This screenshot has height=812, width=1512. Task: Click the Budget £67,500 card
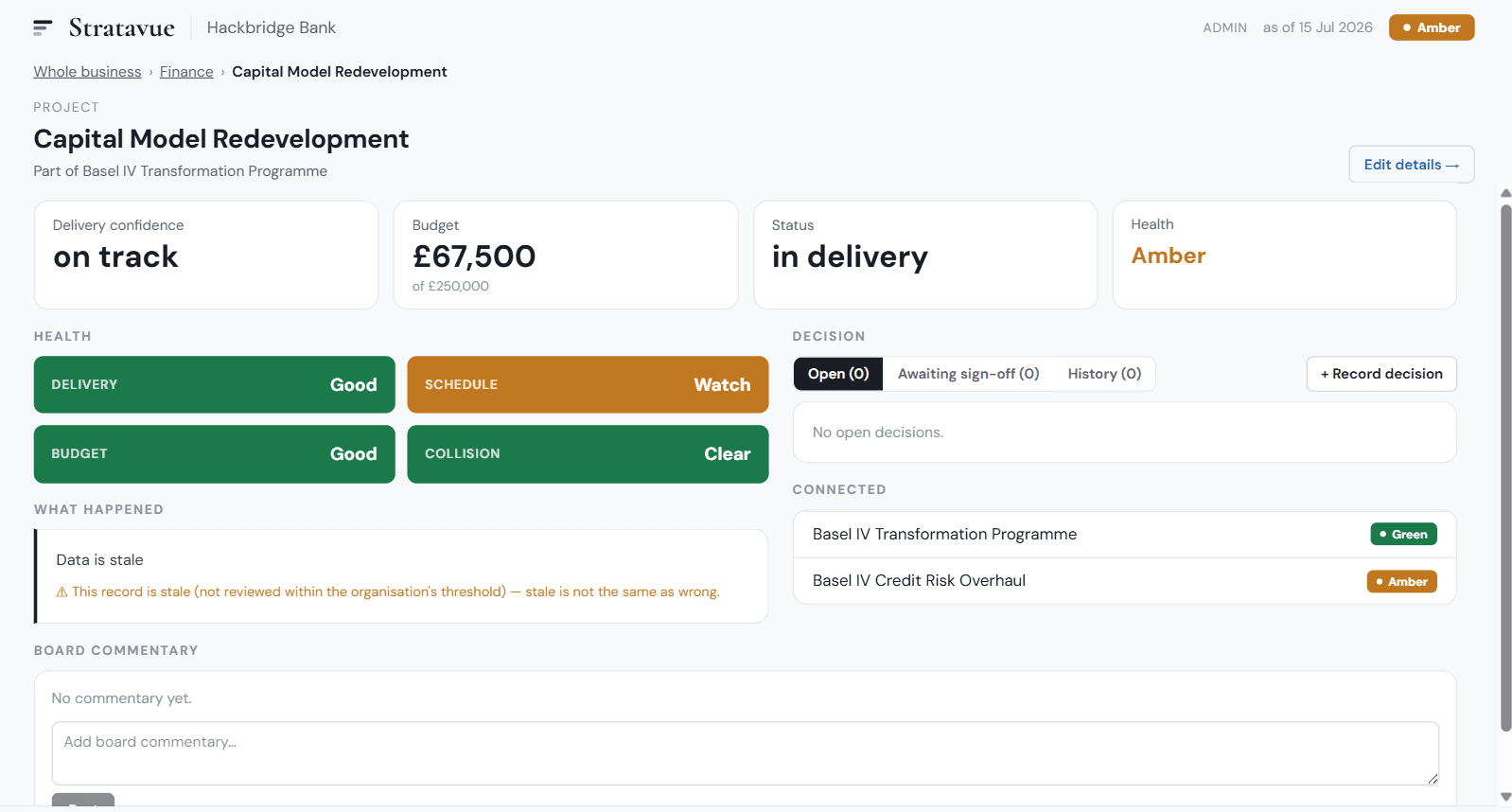(566, 255)
